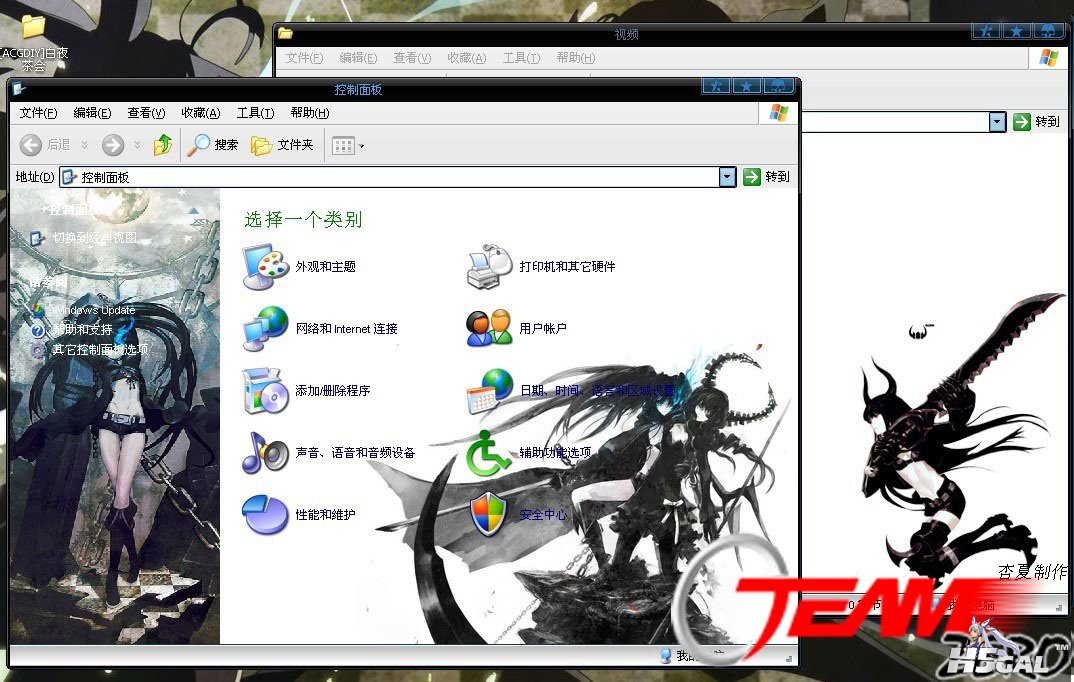Open the 打印机和其它硬件 printer icon
The image size is (1074, 682).
coord(489,266)
